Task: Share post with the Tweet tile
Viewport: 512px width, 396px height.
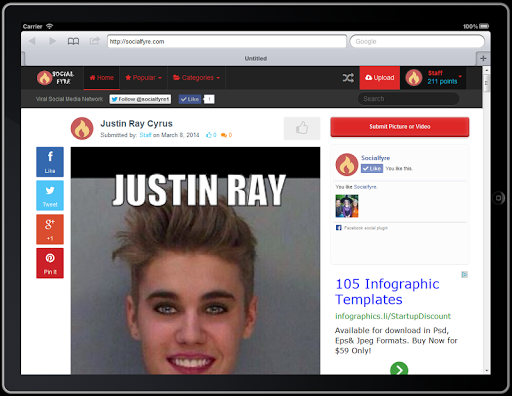Action: 50,195
